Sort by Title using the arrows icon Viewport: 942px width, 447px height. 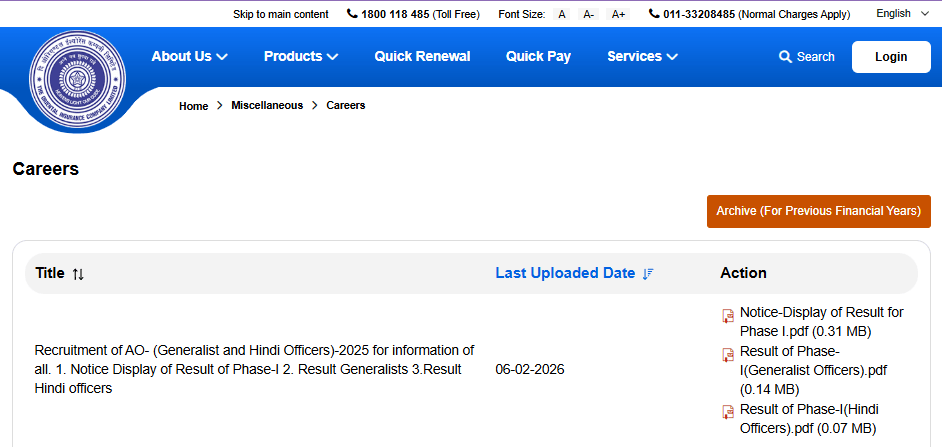coord(78,275)
